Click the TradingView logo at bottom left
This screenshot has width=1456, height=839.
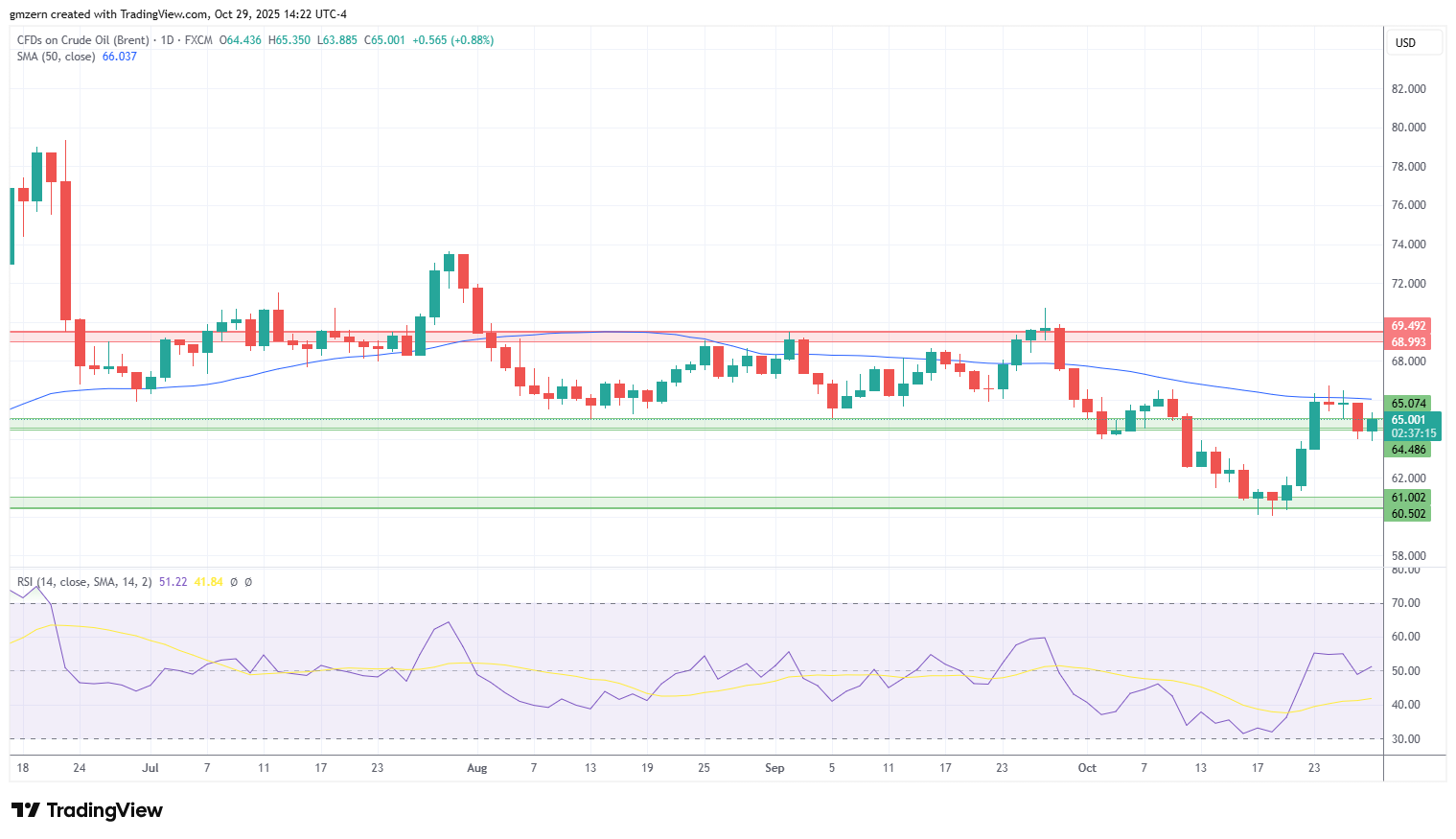87,810
